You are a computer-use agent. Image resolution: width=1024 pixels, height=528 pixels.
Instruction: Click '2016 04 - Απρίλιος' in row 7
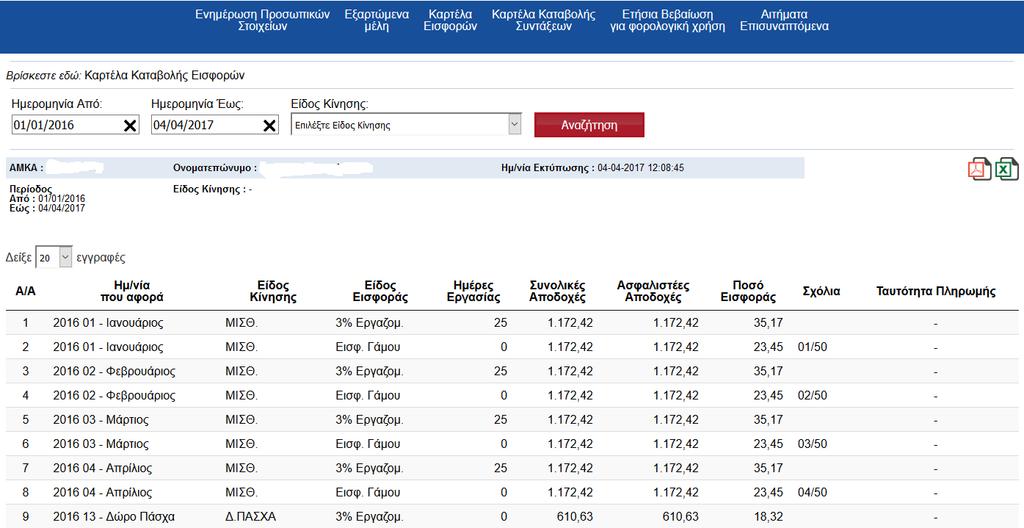(103, 468)
